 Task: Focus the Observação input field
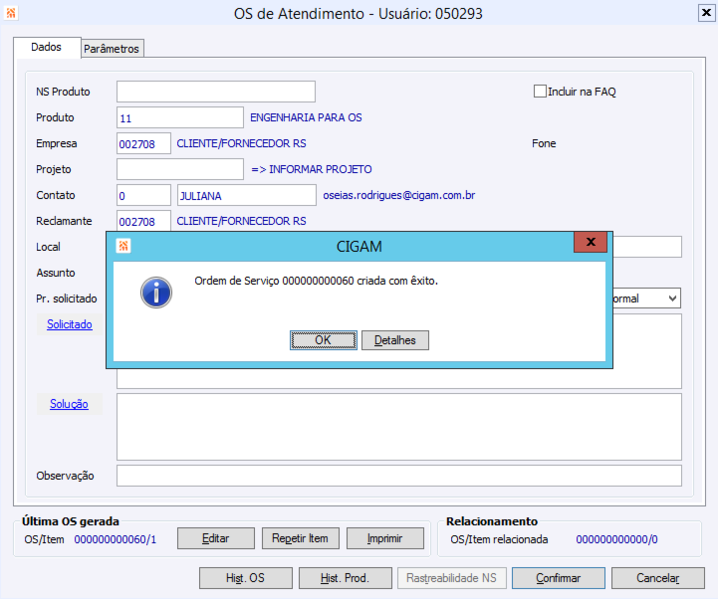coord(399,476)
